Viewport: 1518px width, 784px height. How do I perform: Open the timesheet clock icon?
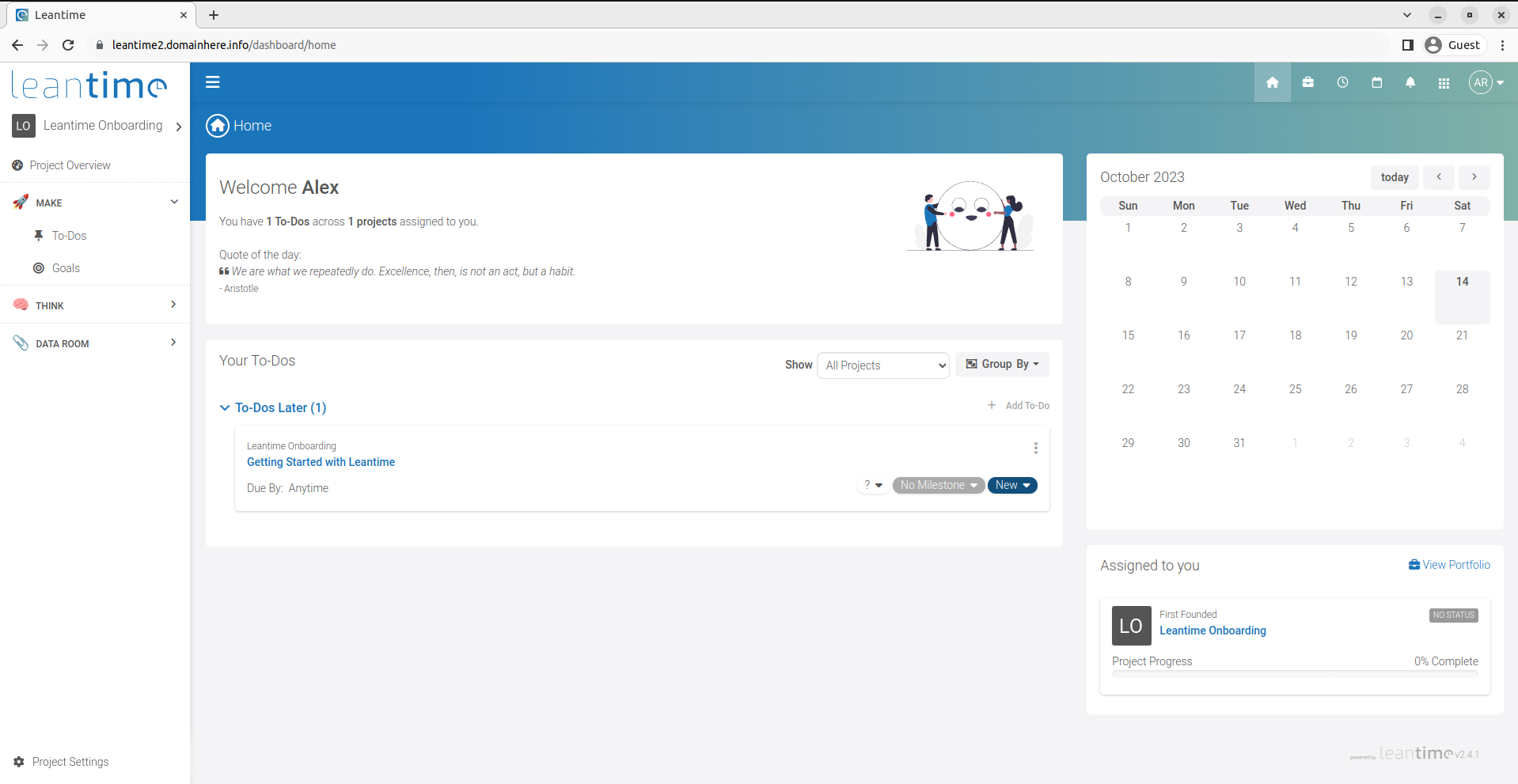click(1343, 82)
